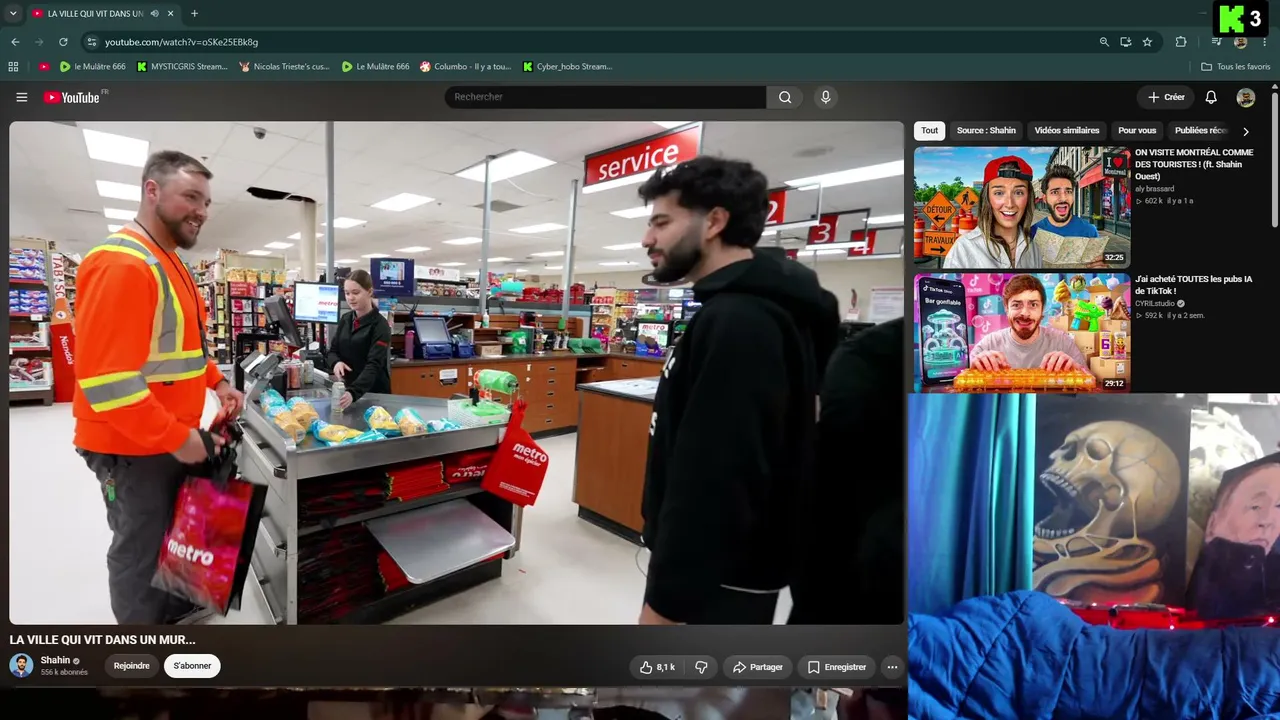Click the Rejoindre button
Image resolution: width=1280 pixels, height=720 pixels.
coord(131,666)
